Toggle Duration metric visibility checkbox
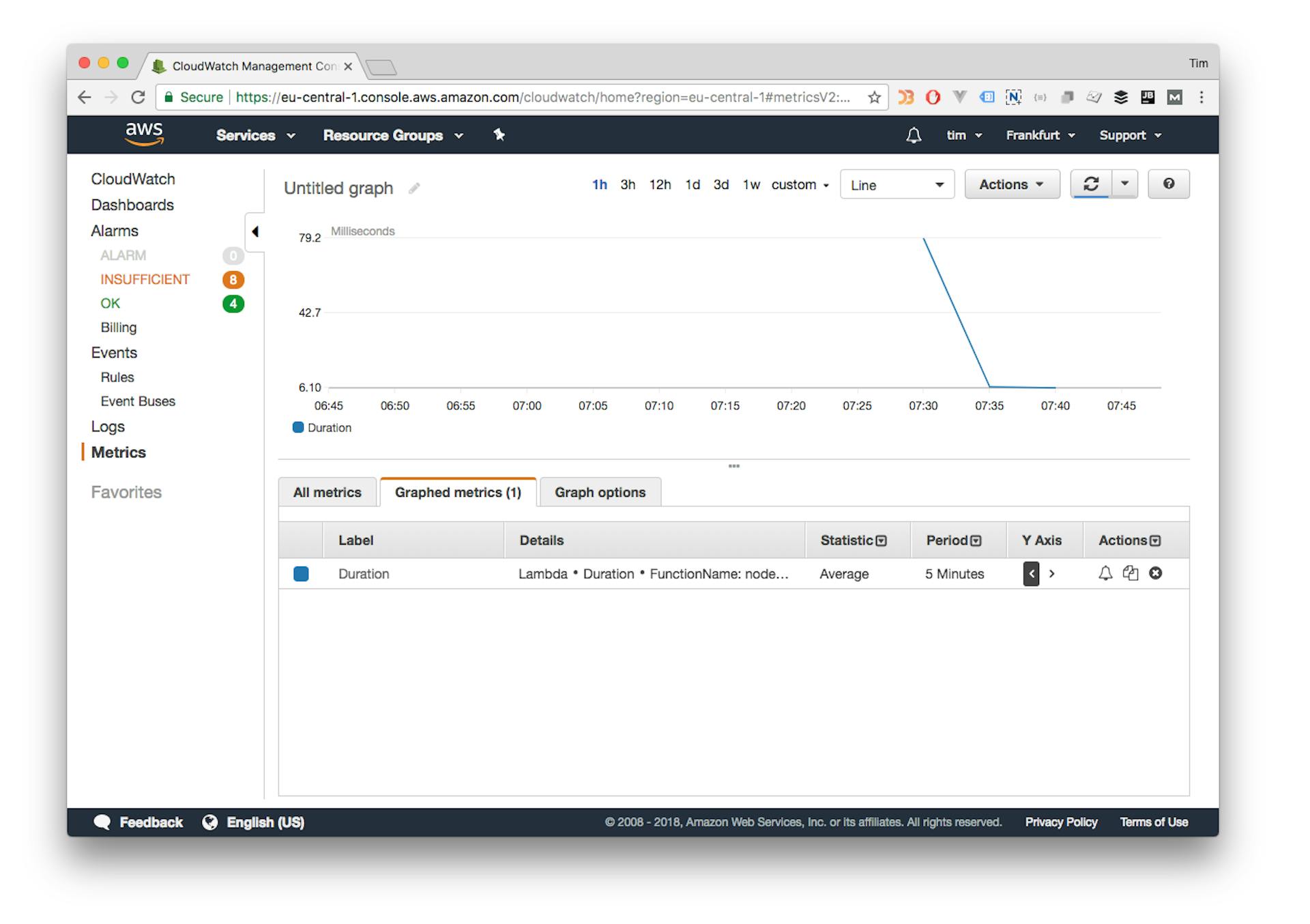Viewport: 1310px width, 924px height. (x=301, y=574)
